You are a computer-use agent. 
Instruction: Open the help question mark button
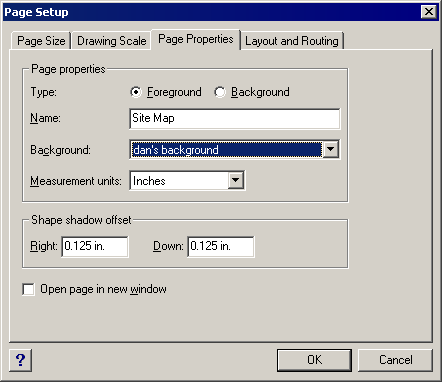click(21, 360)
